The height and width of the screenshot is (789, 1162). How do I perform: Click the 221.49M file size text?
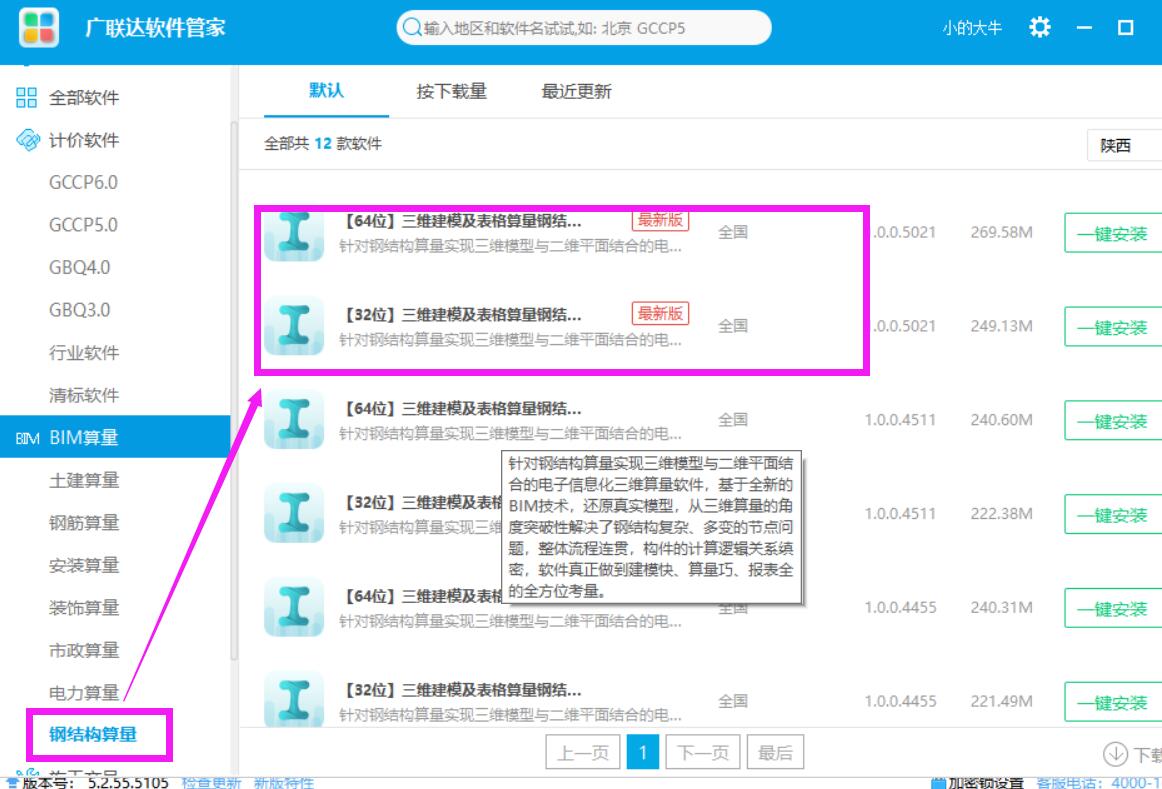pyautogui.click(x=1001, y=701)
